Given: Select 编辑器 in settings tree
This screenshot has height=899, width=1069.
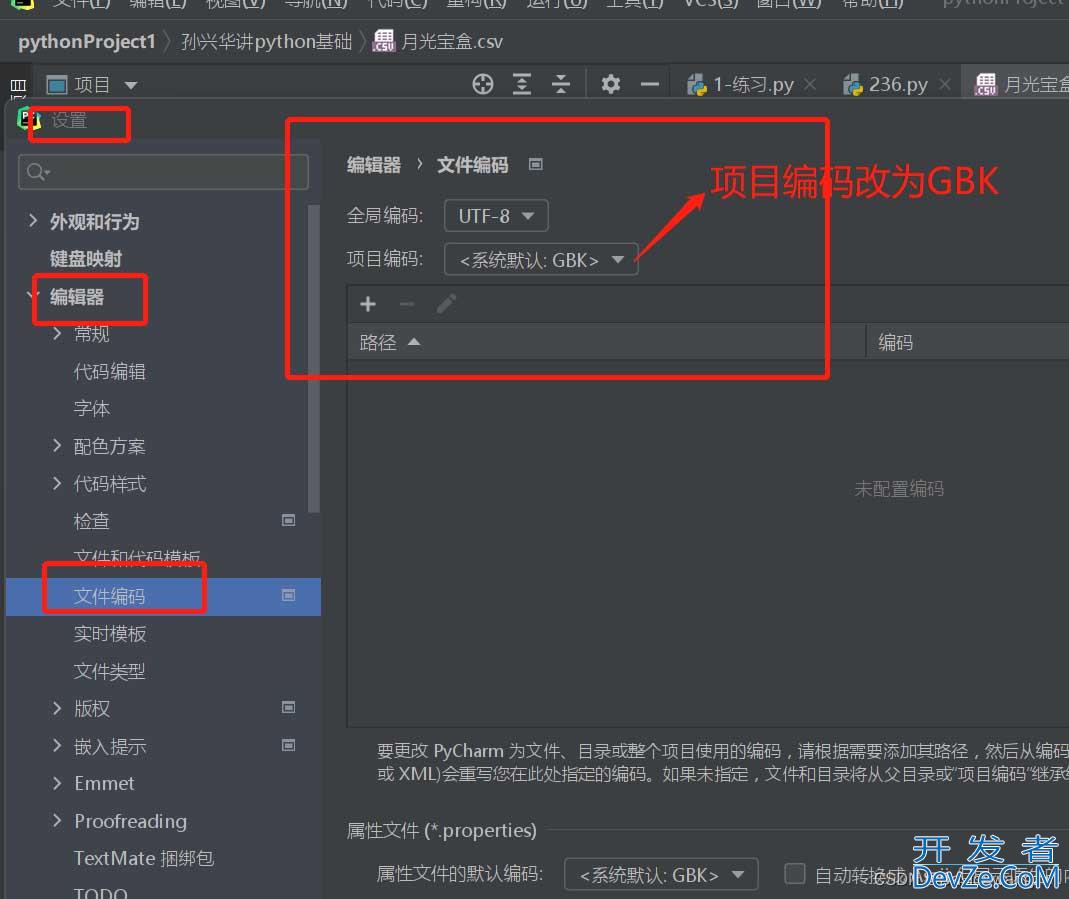Looking at the screenshot, I should coord(77,297).
